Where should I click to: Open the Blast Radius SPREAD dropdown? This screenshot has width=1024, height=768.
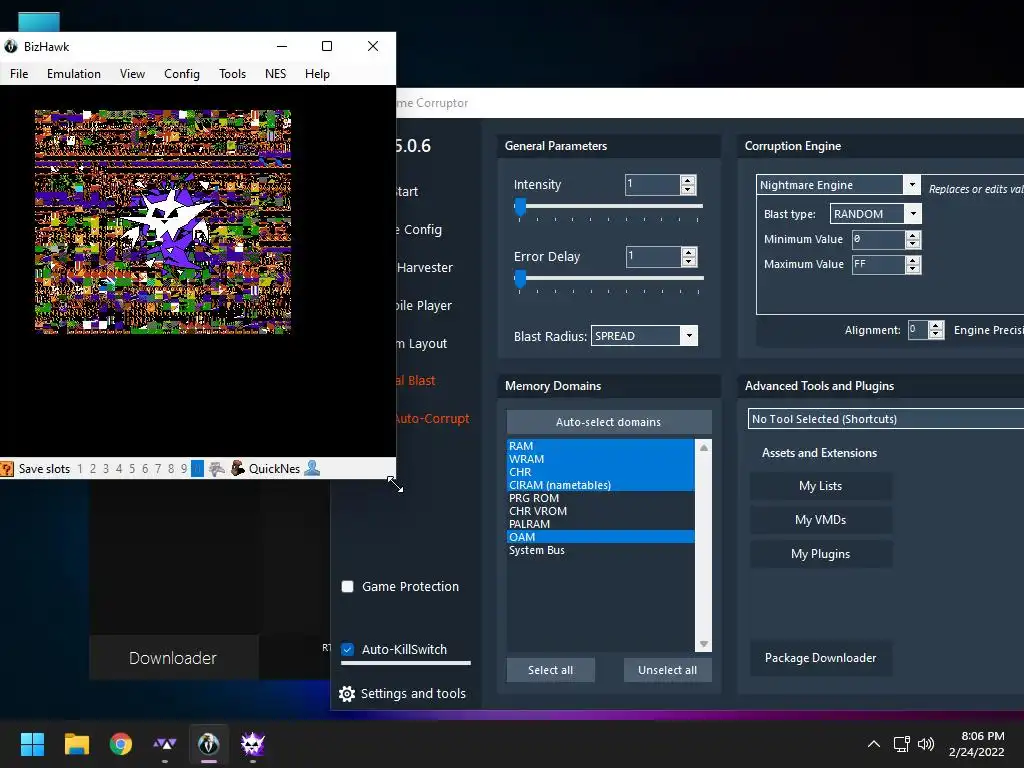689,336
